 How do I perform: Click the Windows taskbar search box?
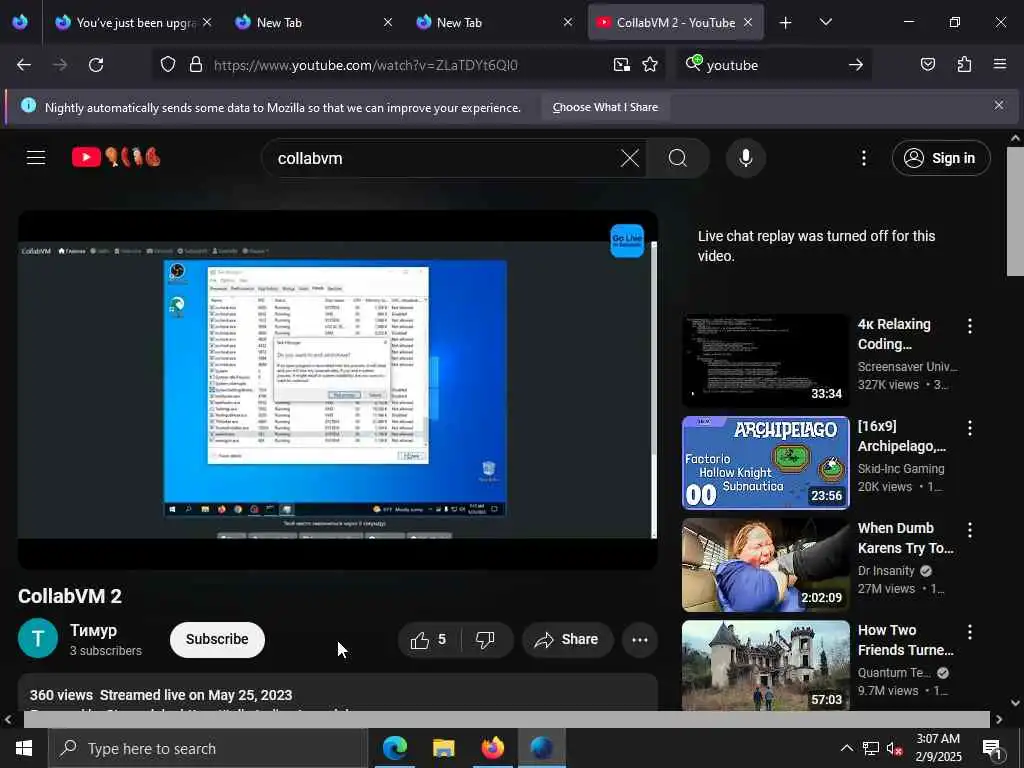208,748
